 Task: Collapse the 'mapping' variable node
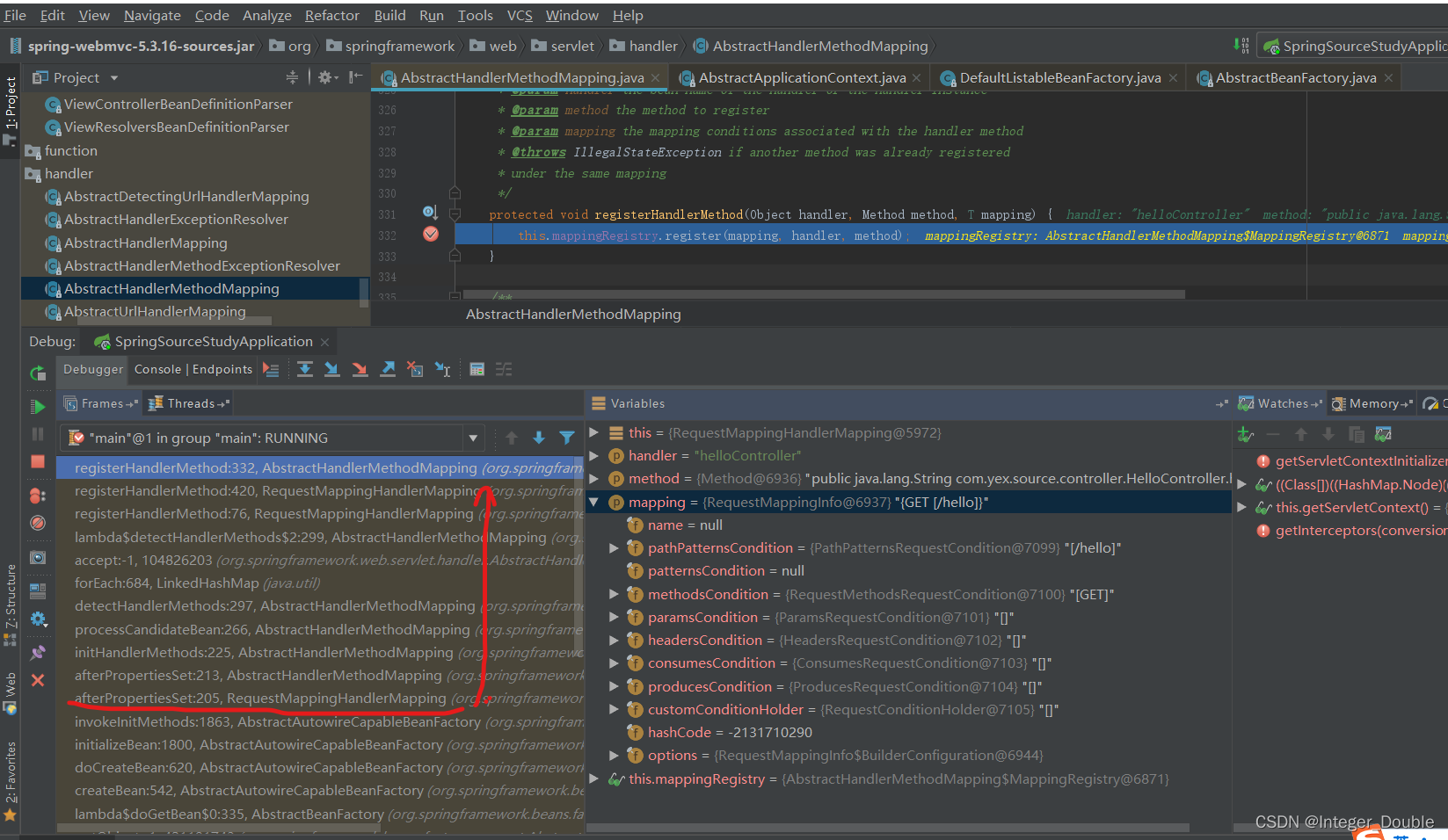click(594, 502)
